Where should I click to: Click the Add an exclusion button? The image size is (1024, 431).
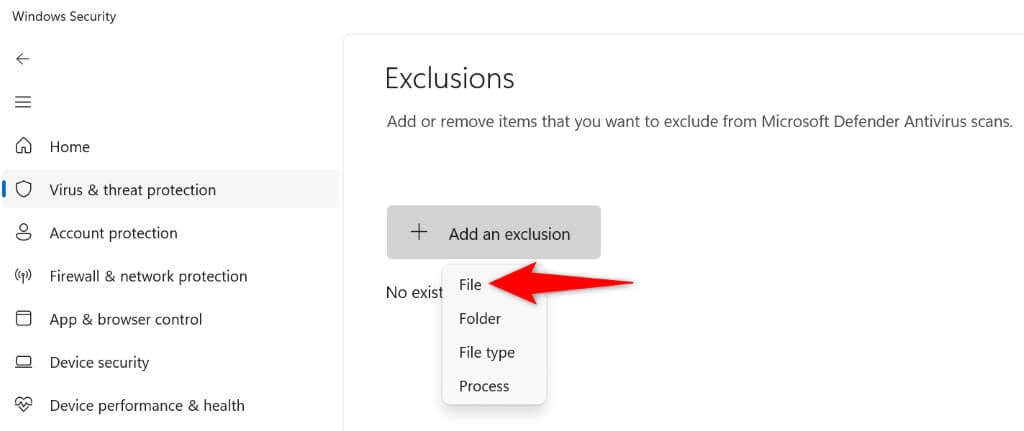coord(494,232)
